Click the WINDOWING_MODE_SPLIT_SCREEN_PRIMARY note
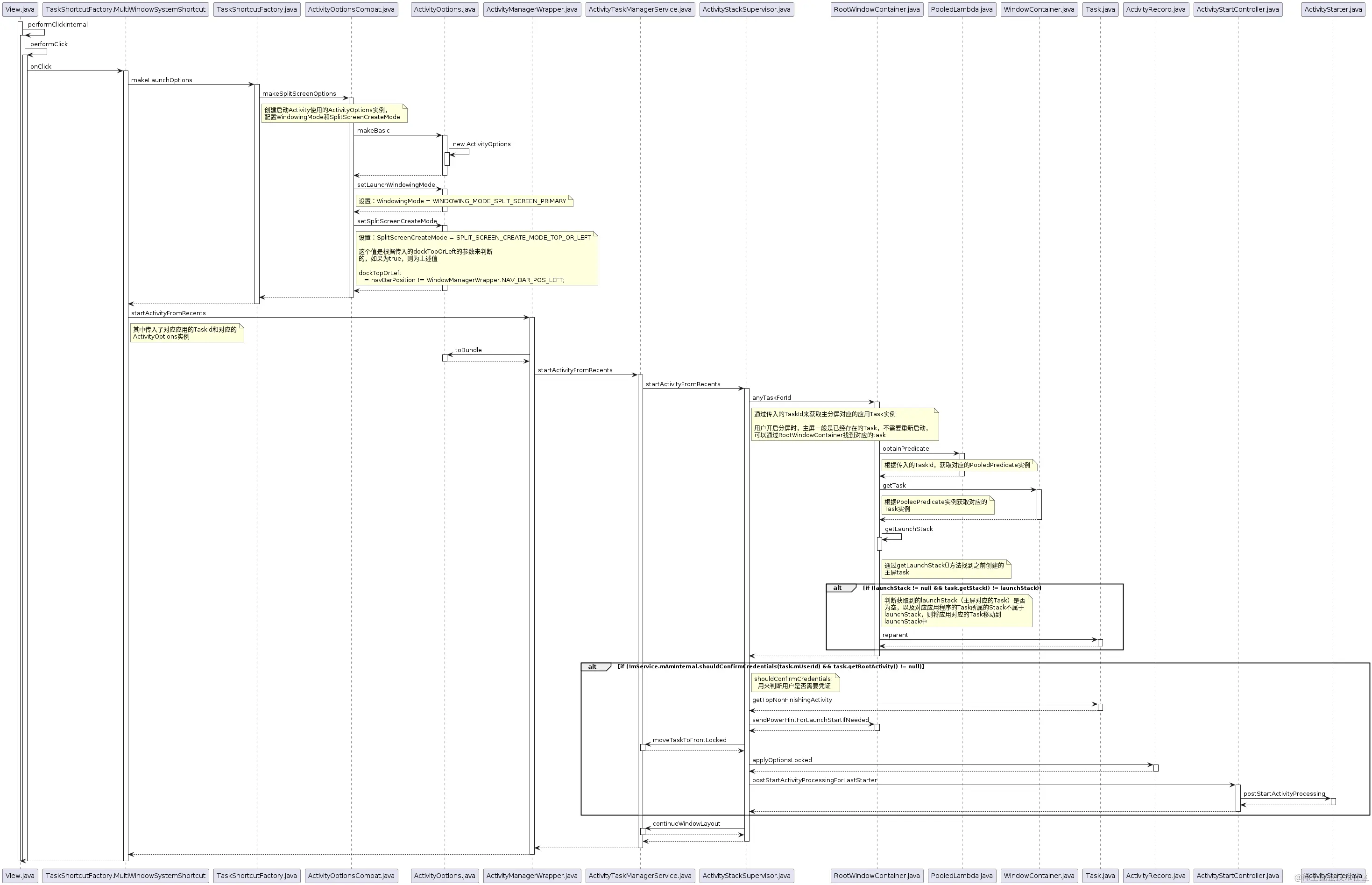Viewport: 1372px width, 885px height. (464, 201)
